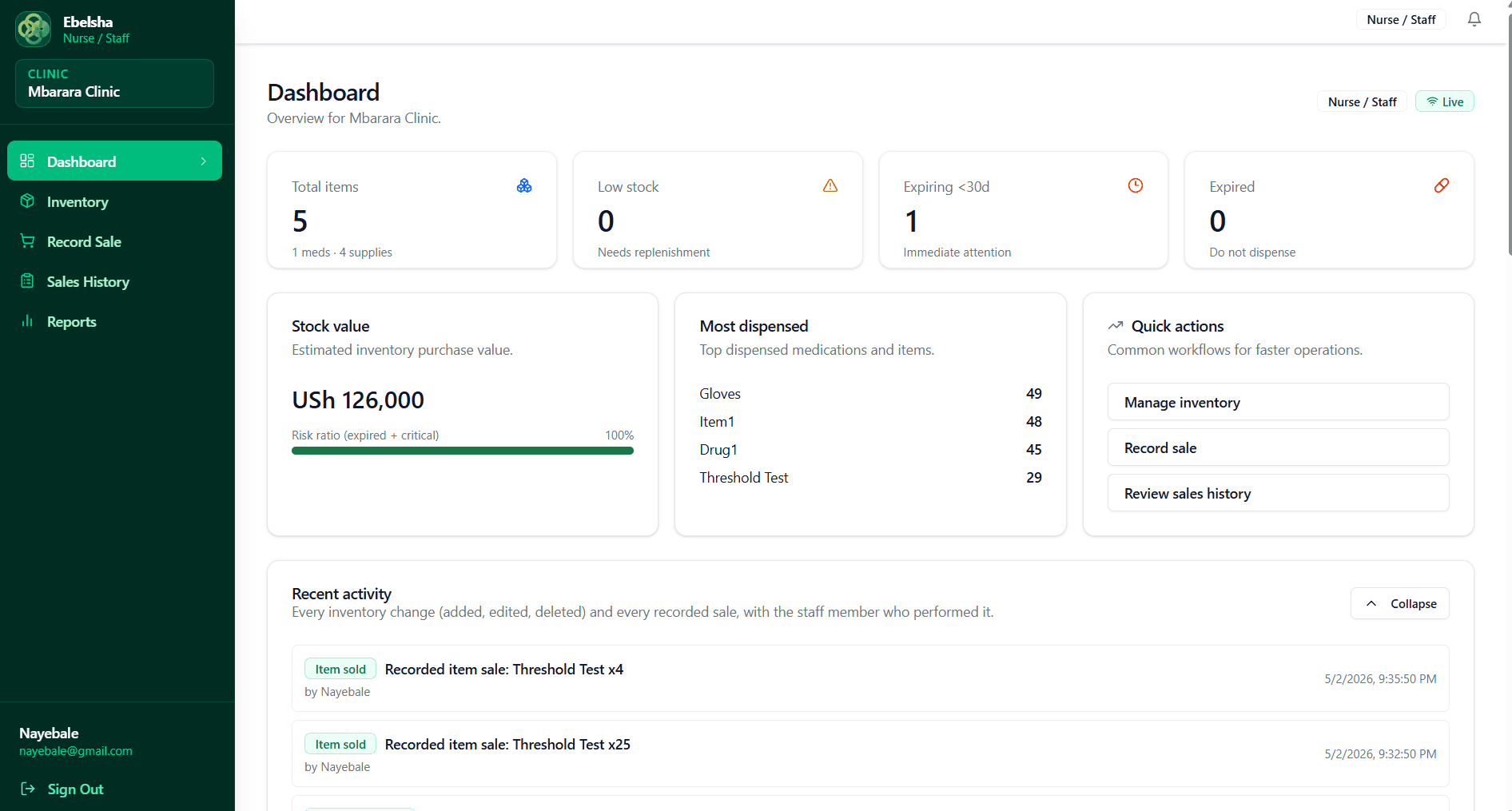Click the Collapse button's upward chevron icon
The image size is (1512, 811).
coord(1371,603)
